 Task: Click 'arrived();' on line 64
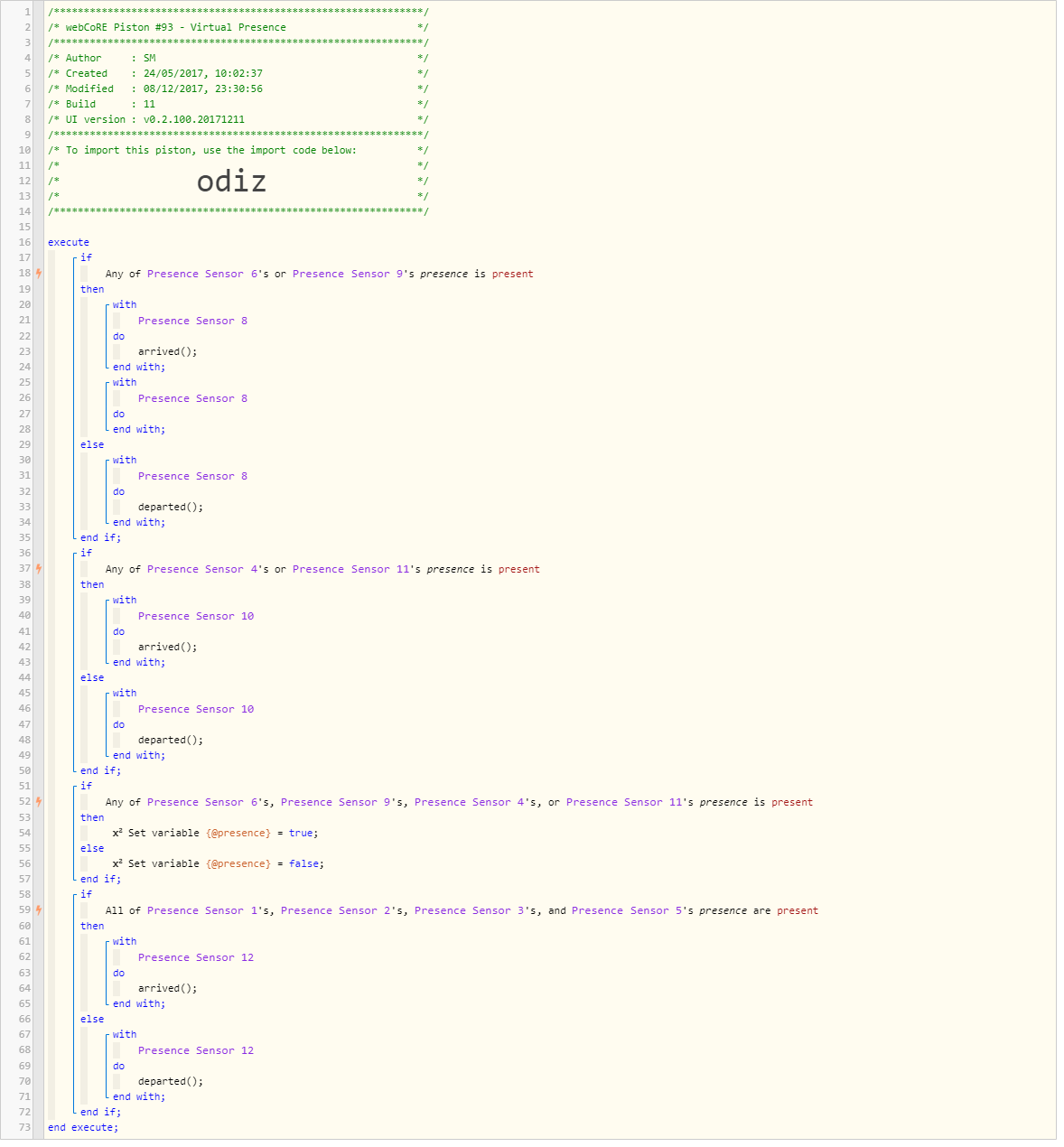(x=167, y=988)
